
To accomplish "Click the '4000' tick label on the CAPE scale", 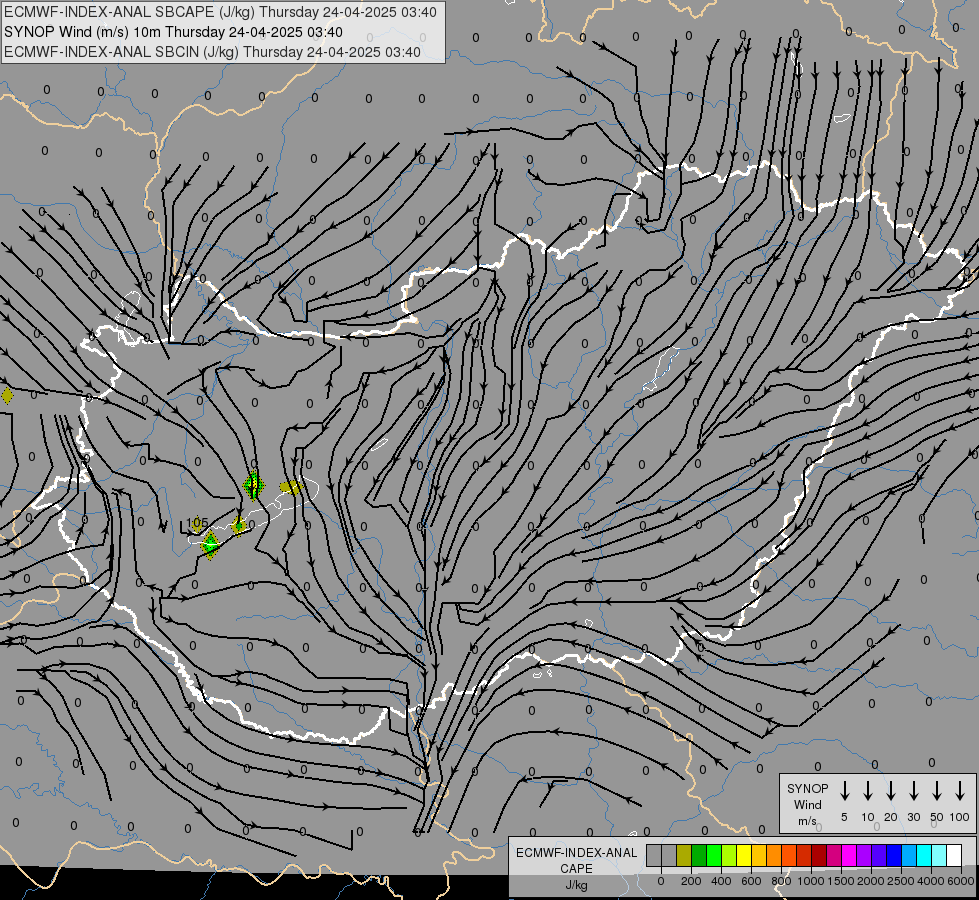I will pyautogui.click(x=931, y=881).
